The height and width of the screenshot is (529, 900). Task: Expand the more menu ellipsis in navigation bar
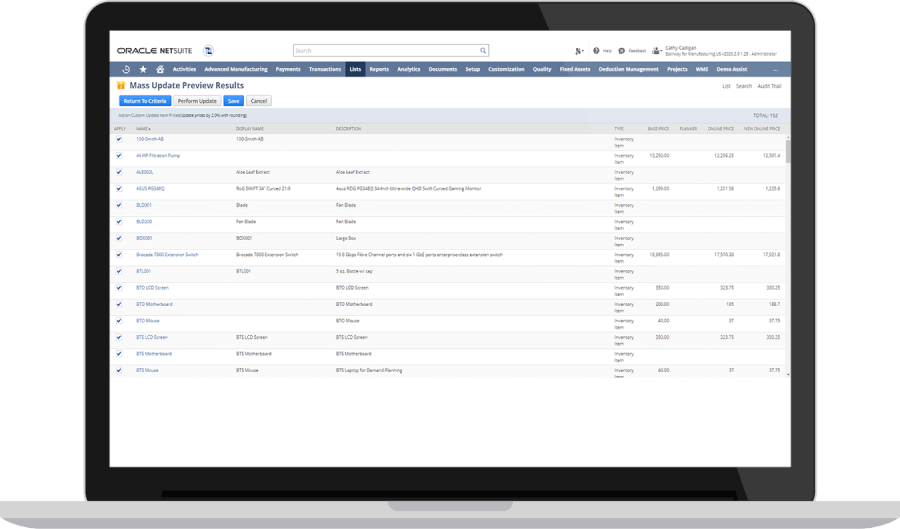tap(775, 69)
